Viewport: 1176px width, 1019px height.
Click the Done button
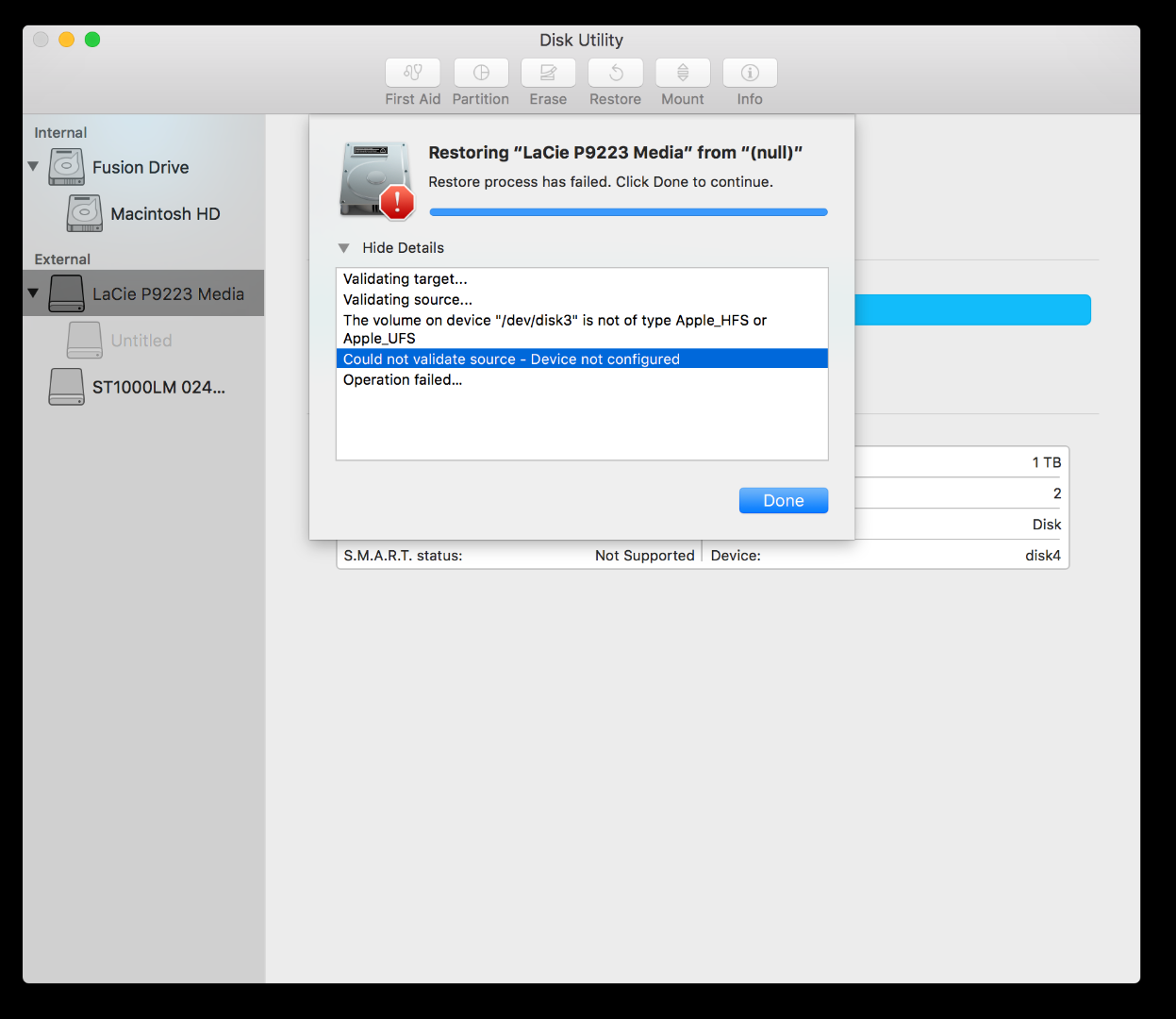[x=784, y=500]
